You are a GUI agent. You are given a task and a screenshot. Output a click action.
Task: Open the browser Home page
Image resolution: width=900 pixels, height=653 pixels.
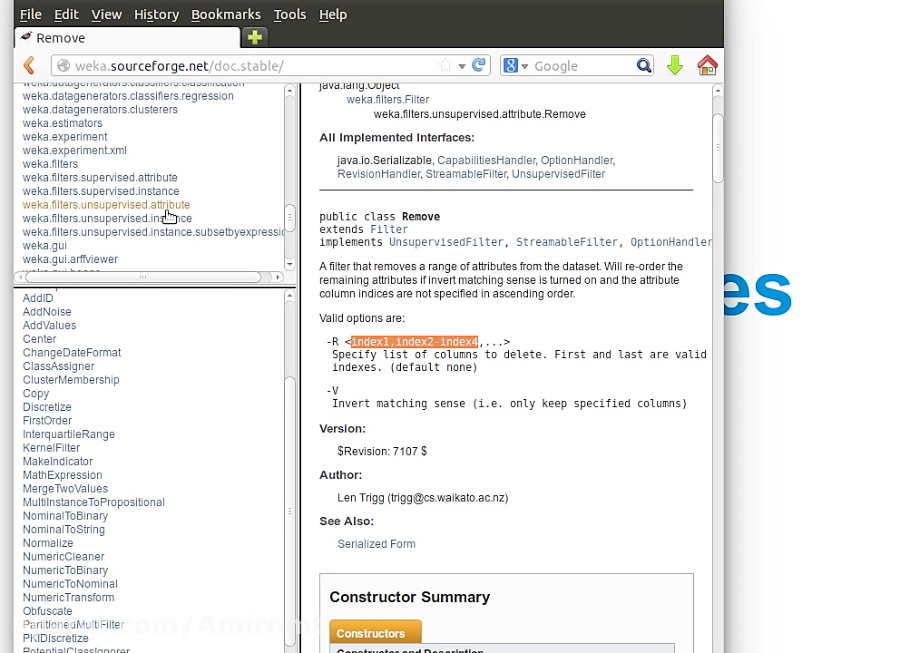708,63
